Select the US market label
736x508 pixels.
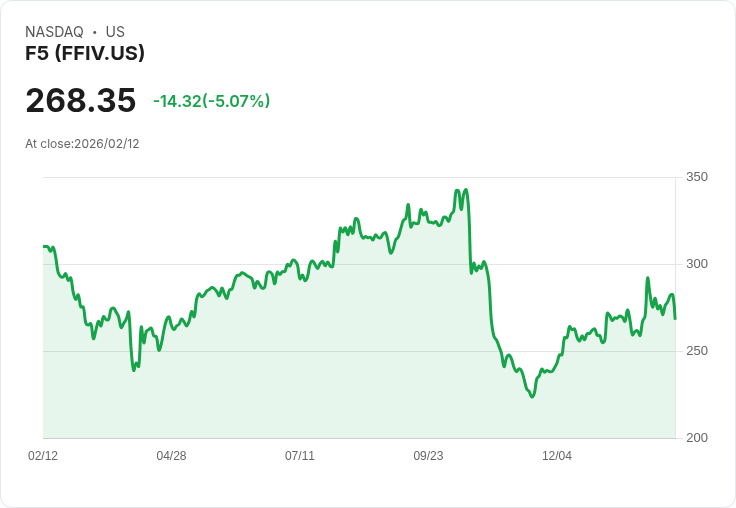pyautogui.click(x=115, y=32)
